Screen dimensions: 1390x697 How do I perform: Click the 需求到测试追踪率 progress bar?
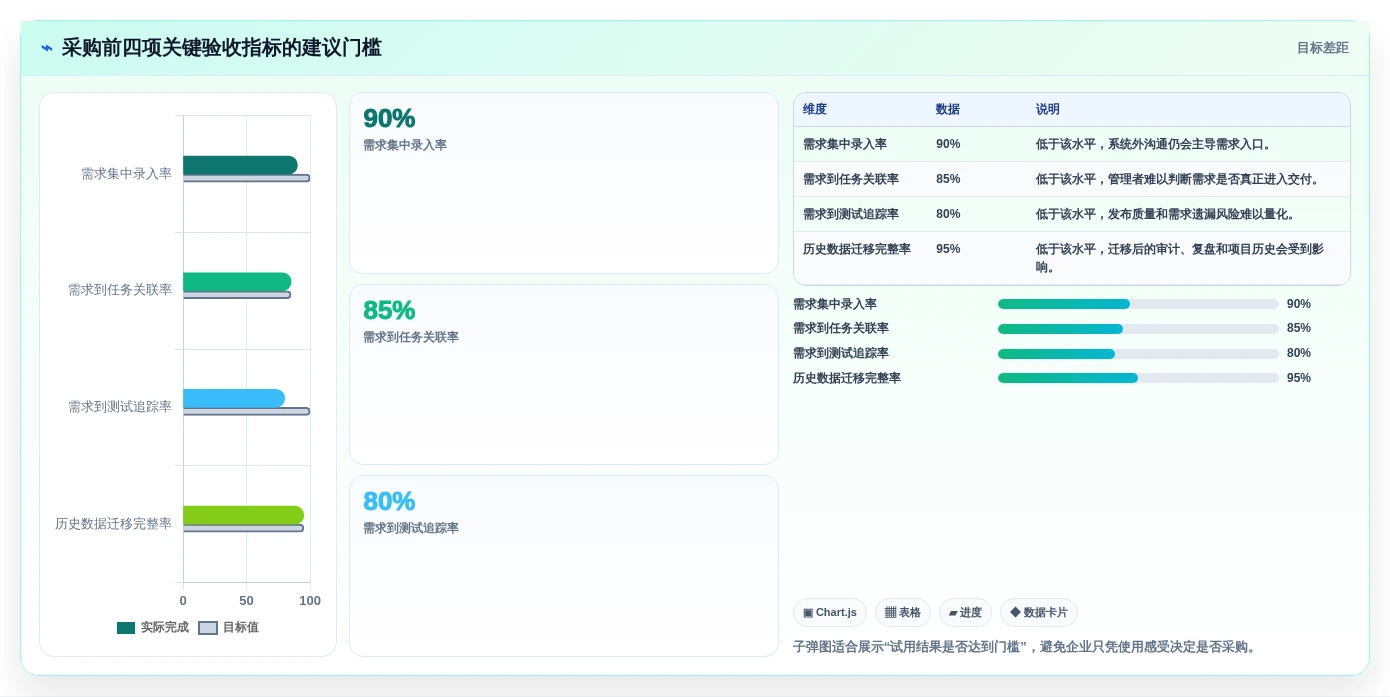pos(1138,353)
